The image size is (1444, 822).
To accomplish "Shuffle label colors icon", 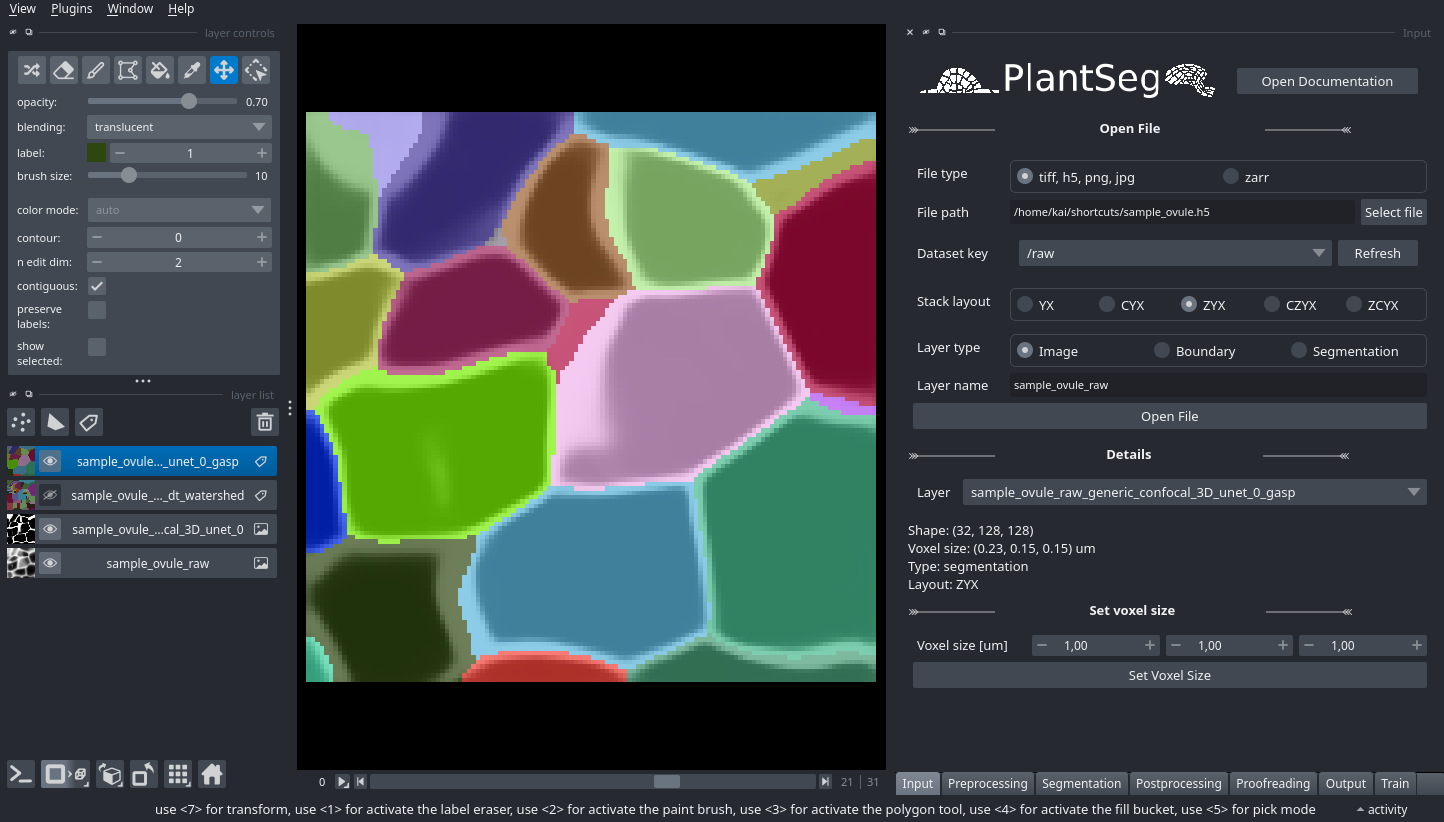I will click(32, 69).
